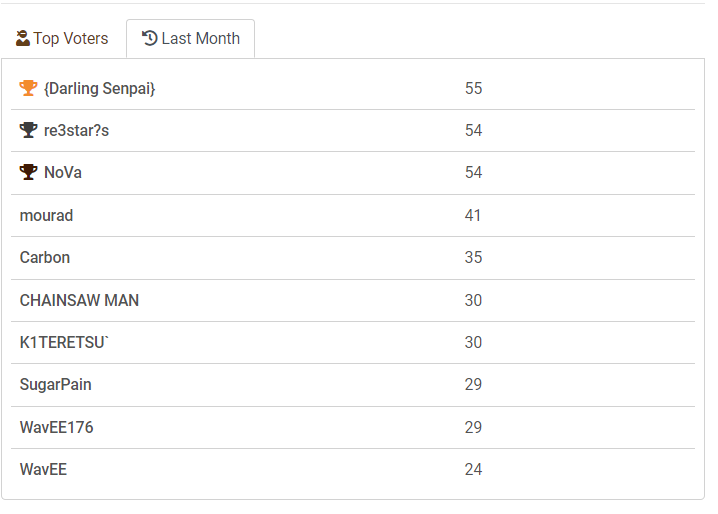Click the NoVa username
This screenshot has width=718, height=514.
[x=63, y=172]
